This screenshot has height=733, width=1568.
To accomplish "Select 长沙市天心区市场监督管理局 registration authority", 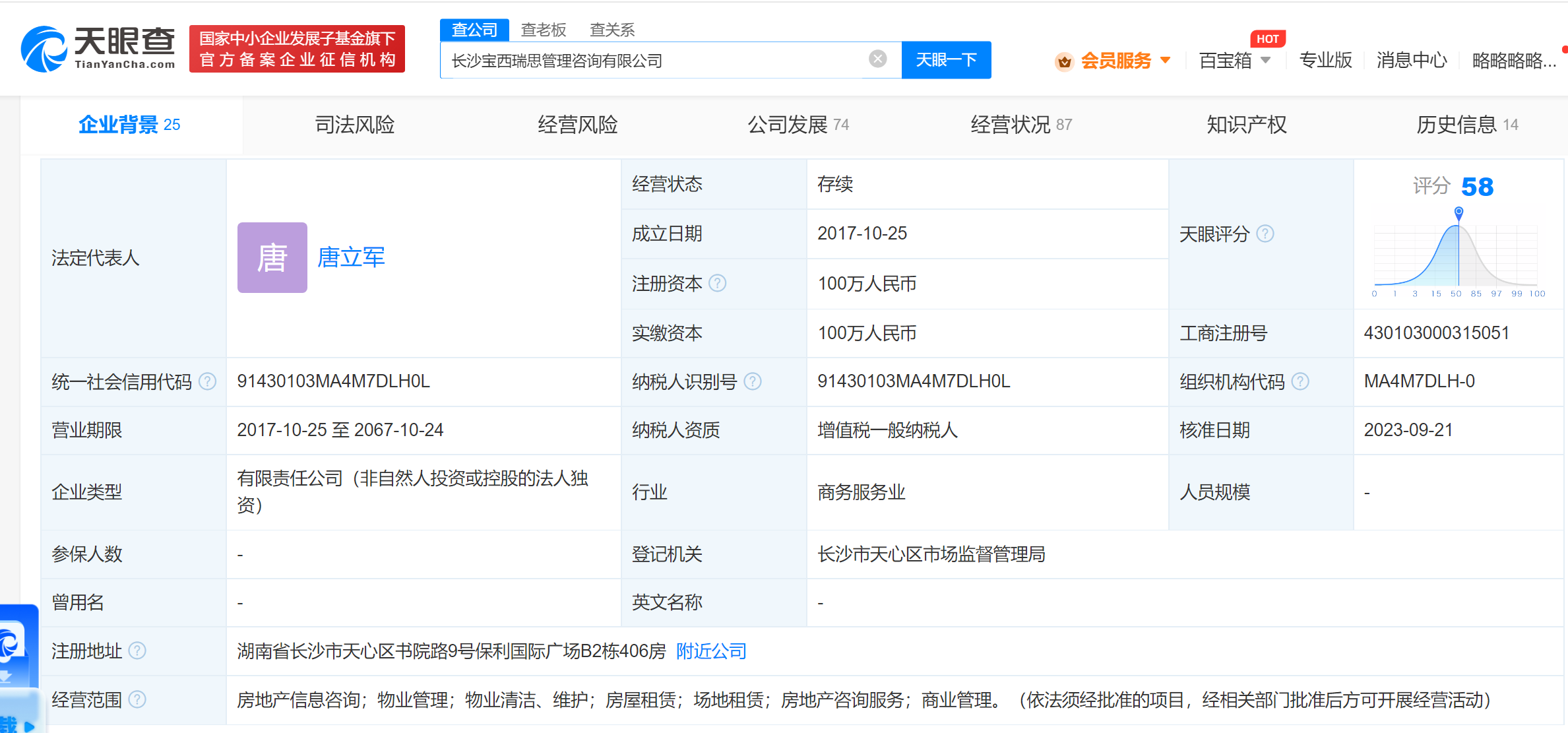I will (931, 554).
